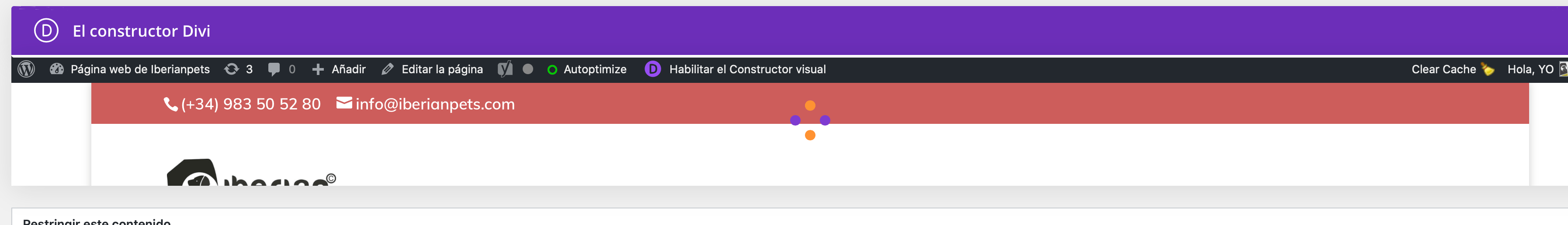Click the Iberian site logo image
1568x225 pixels.
click(251, 173)
